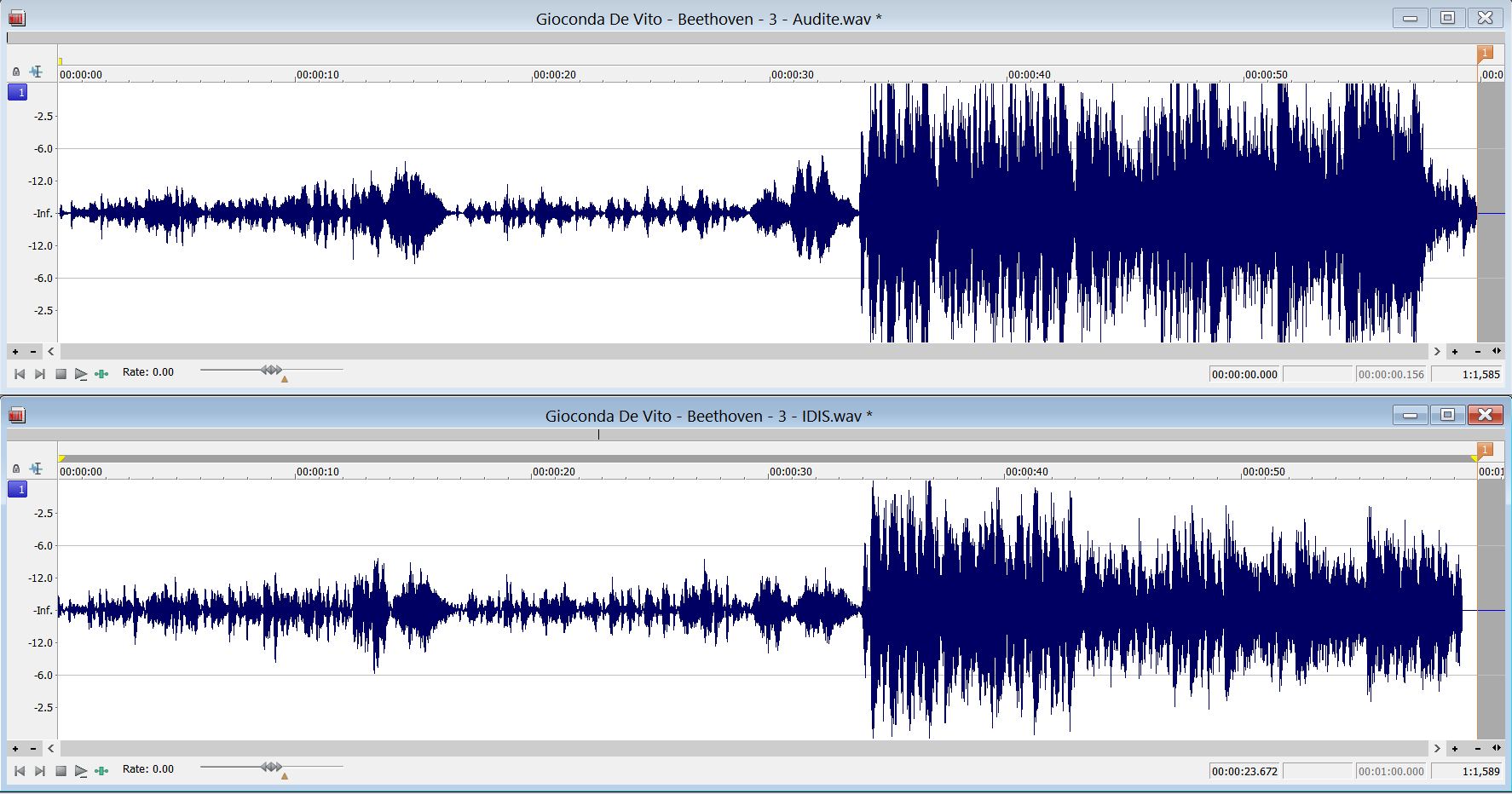Close the IDIS.wav window
Screen dimensions: 1512x794
coord(1485,415)
